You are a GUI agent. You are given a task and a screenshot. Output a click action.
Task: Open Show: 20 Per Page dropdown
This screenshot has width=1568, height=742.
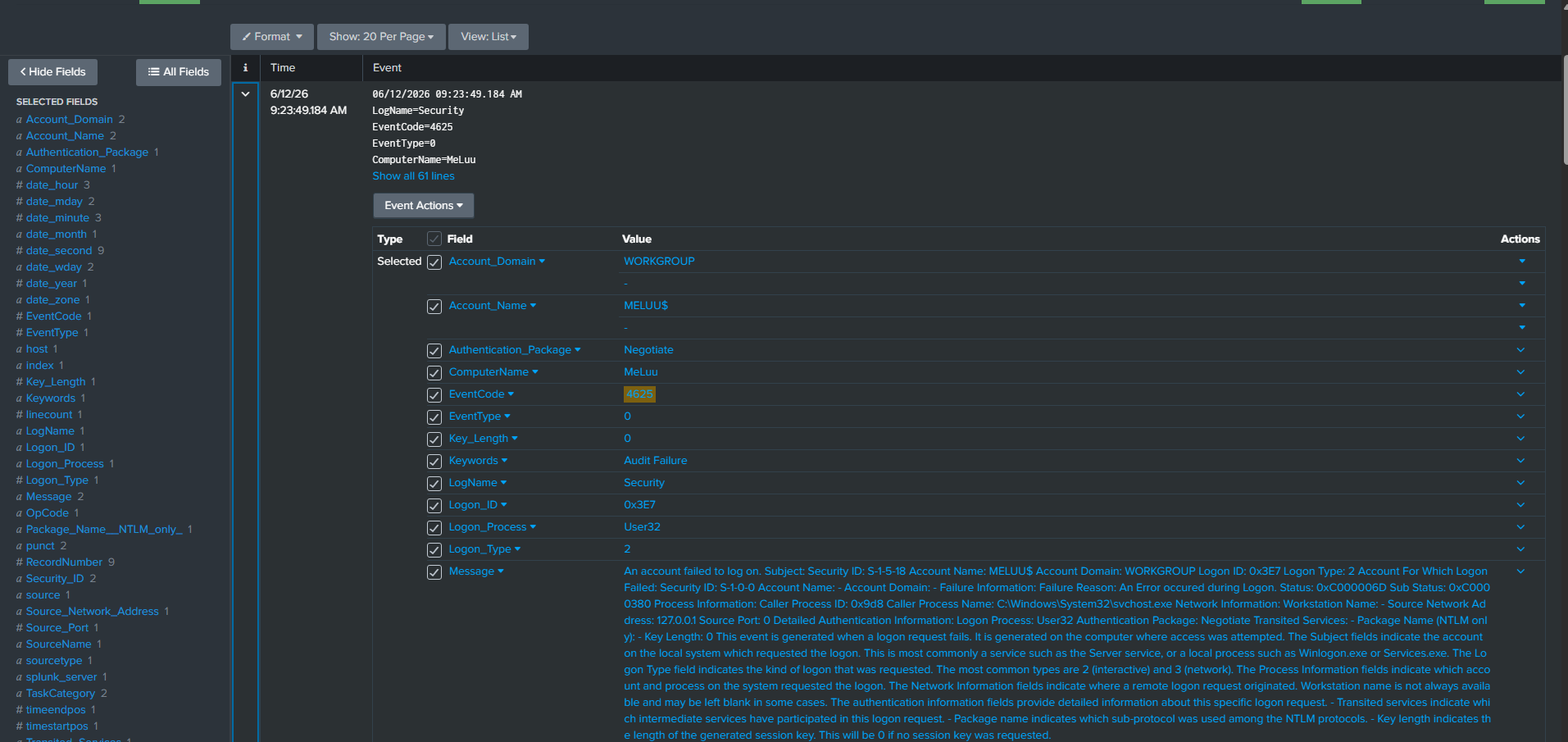[381, 37]
